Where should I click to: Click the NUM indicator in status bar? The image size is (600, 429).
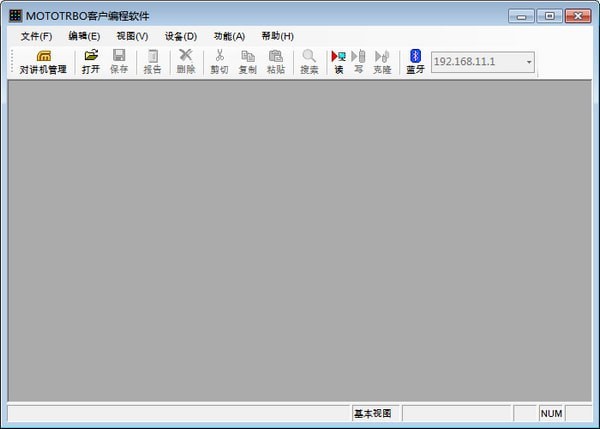tap(551, 414)
